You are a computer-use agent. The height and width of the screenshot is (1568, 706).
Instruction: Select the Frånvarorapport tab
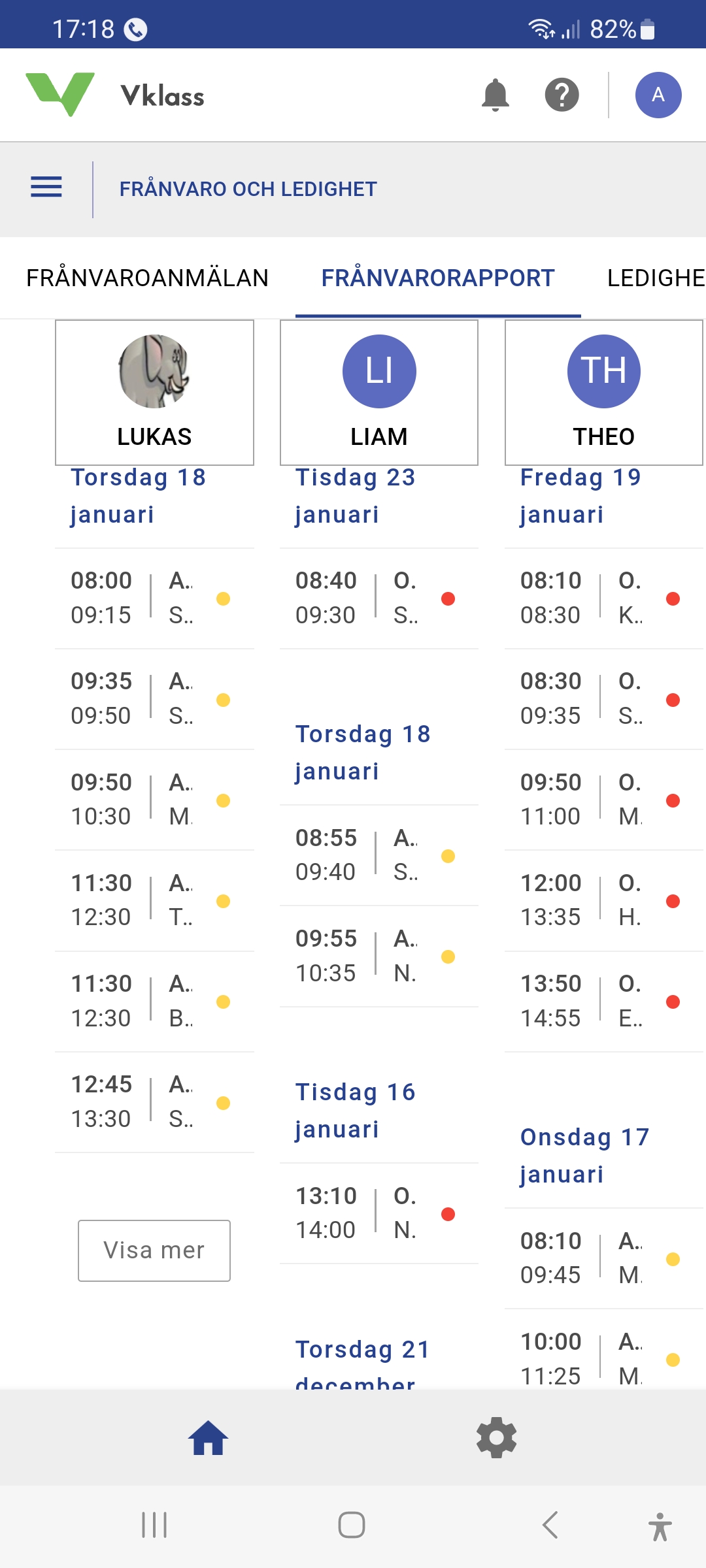pos(437,278)
